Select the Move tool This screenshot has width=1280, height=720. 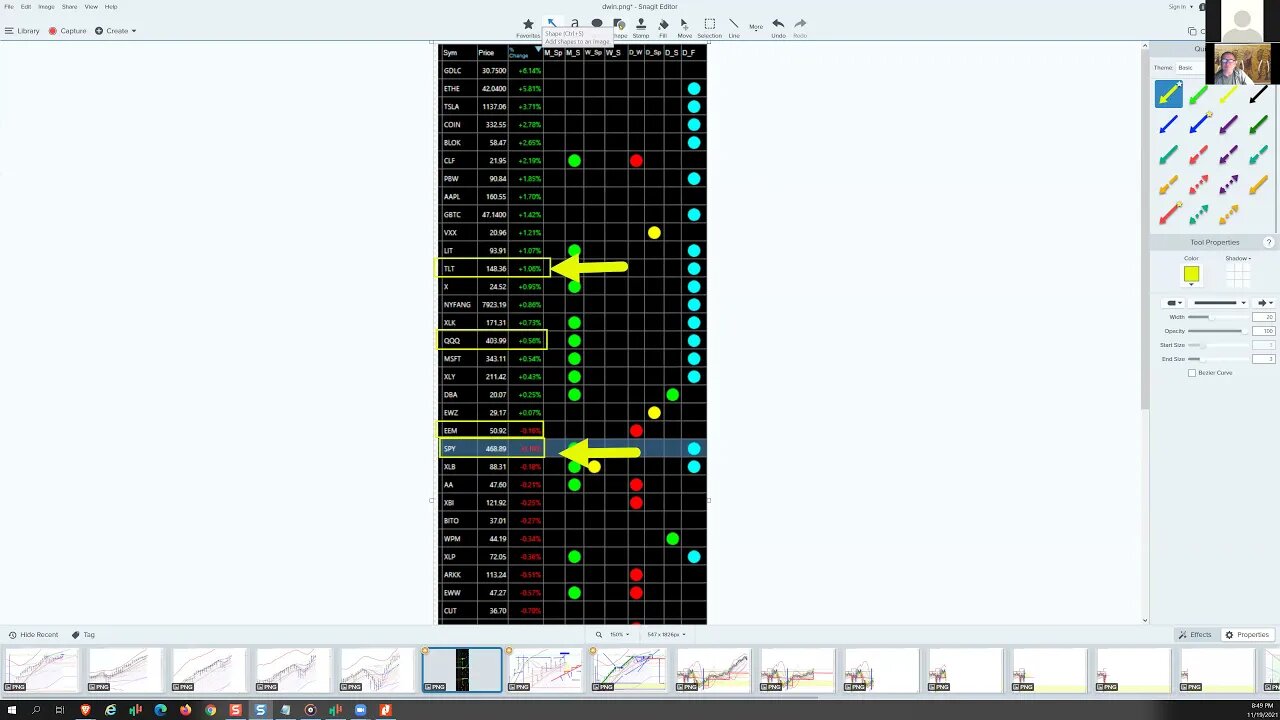coord(684,28)
